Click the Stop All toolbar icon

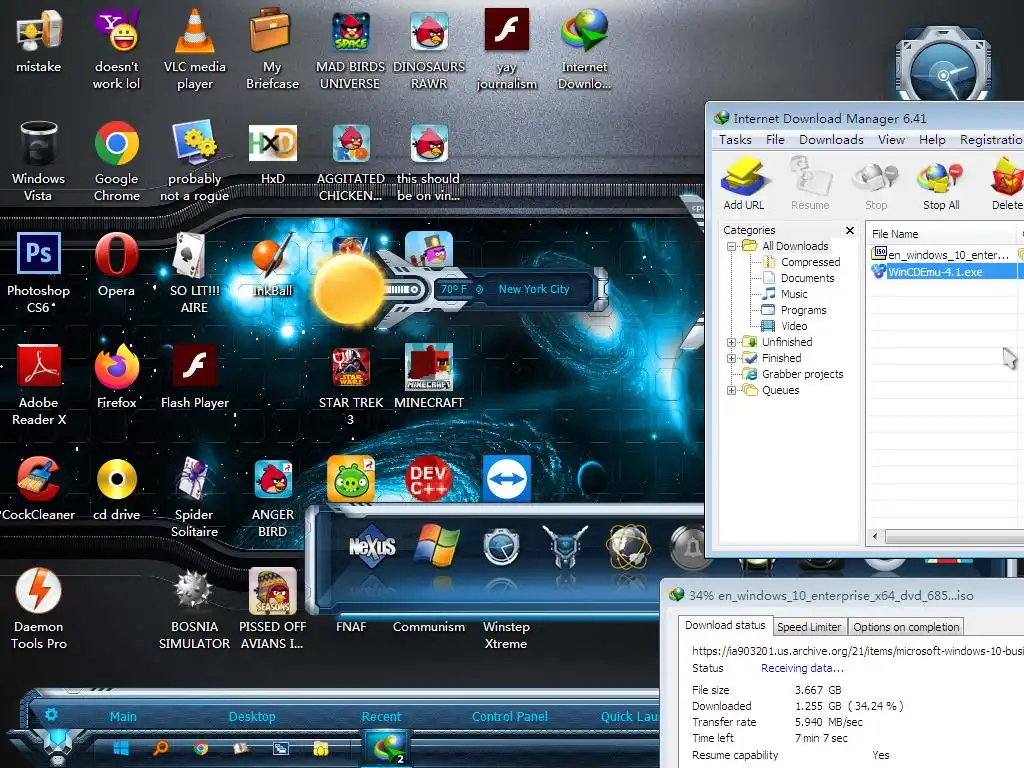point(941,185)
